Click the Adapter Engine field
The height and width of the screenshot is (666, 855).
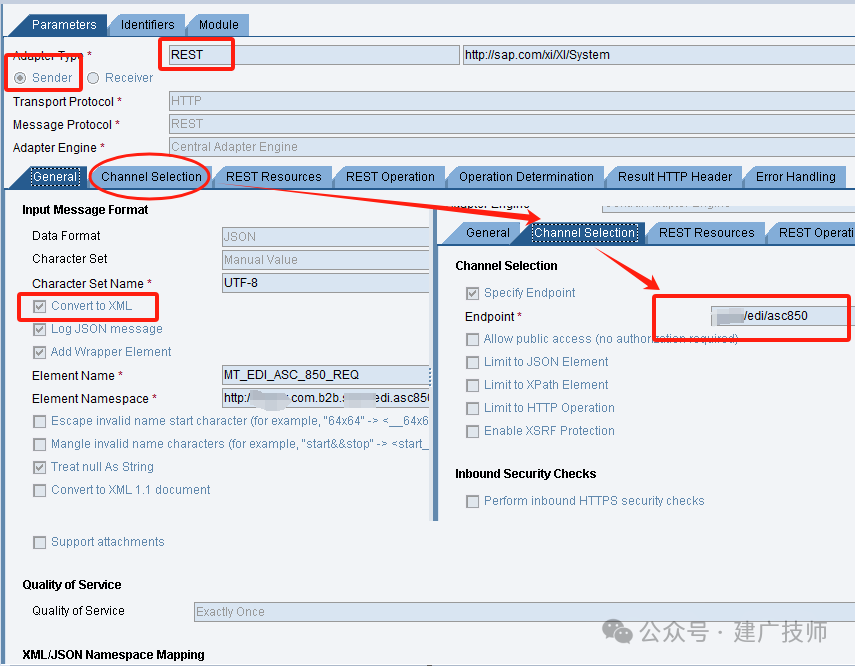click(x=511, y=147)
